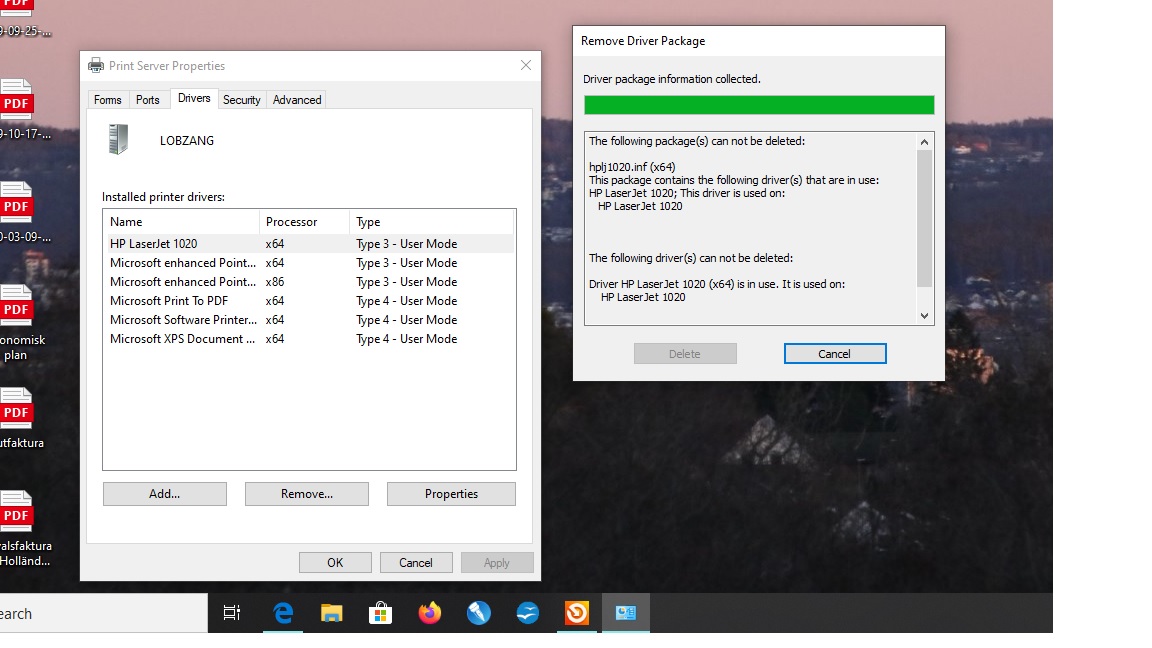Open Firefox from the taskbar
The width and height of the screenshot is (1152, 648).
pos(430,613)
